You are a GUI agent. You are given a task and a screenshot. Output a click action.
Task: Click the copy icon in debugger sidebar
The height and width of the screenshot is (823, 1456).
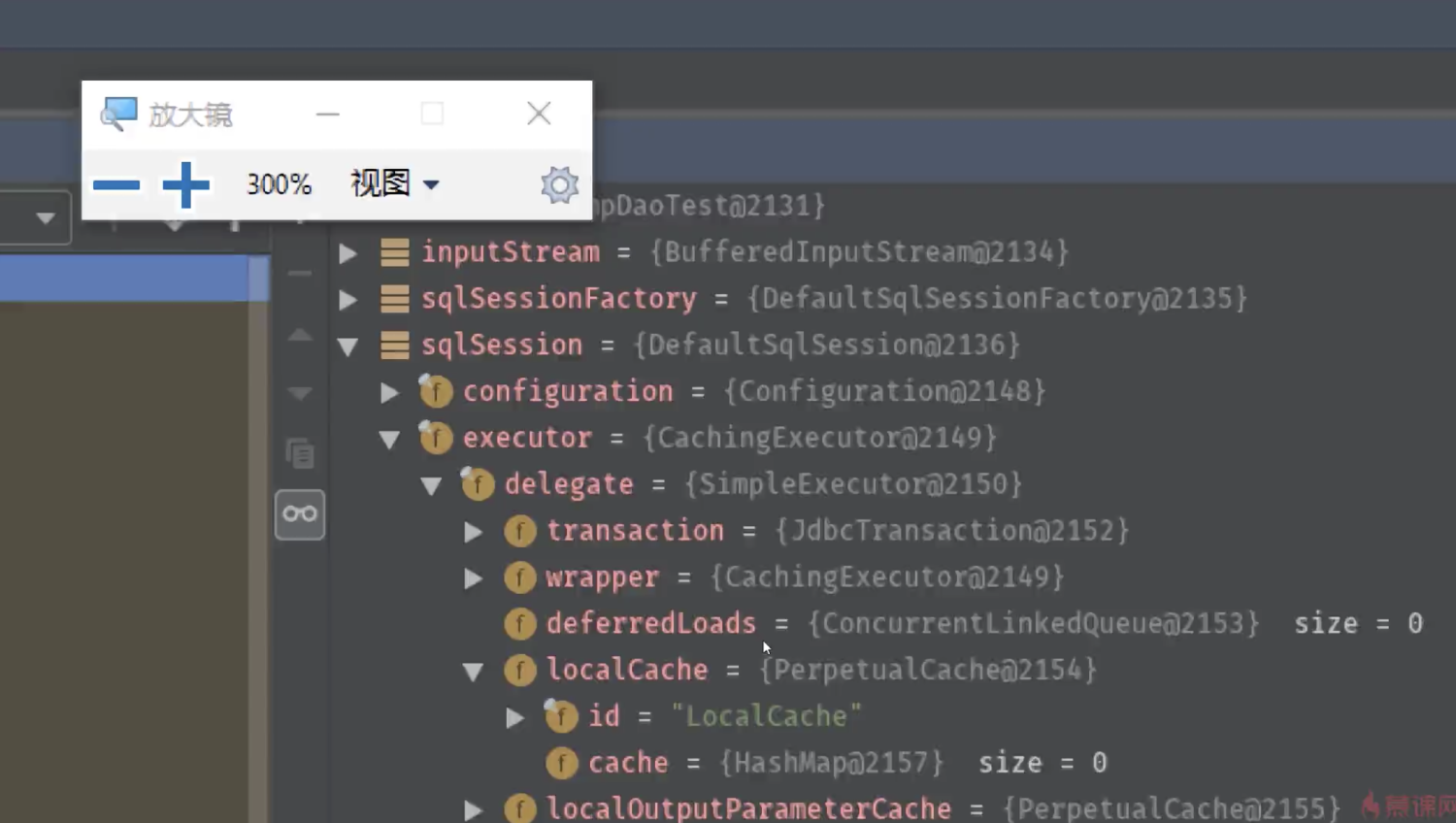coord(300,453)
